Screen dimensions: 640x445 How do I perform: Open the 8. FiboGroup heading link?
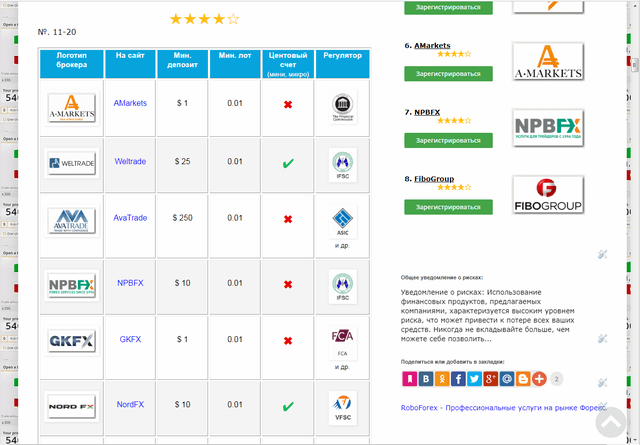434,178
